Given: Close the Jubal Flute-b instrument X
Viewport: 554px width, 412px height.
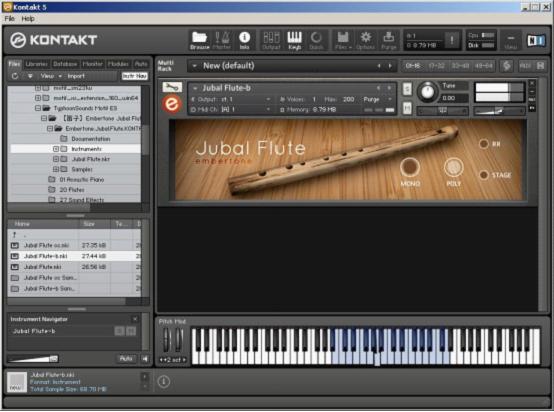Looking at the screenshot, I should click(x=532, y=83).
